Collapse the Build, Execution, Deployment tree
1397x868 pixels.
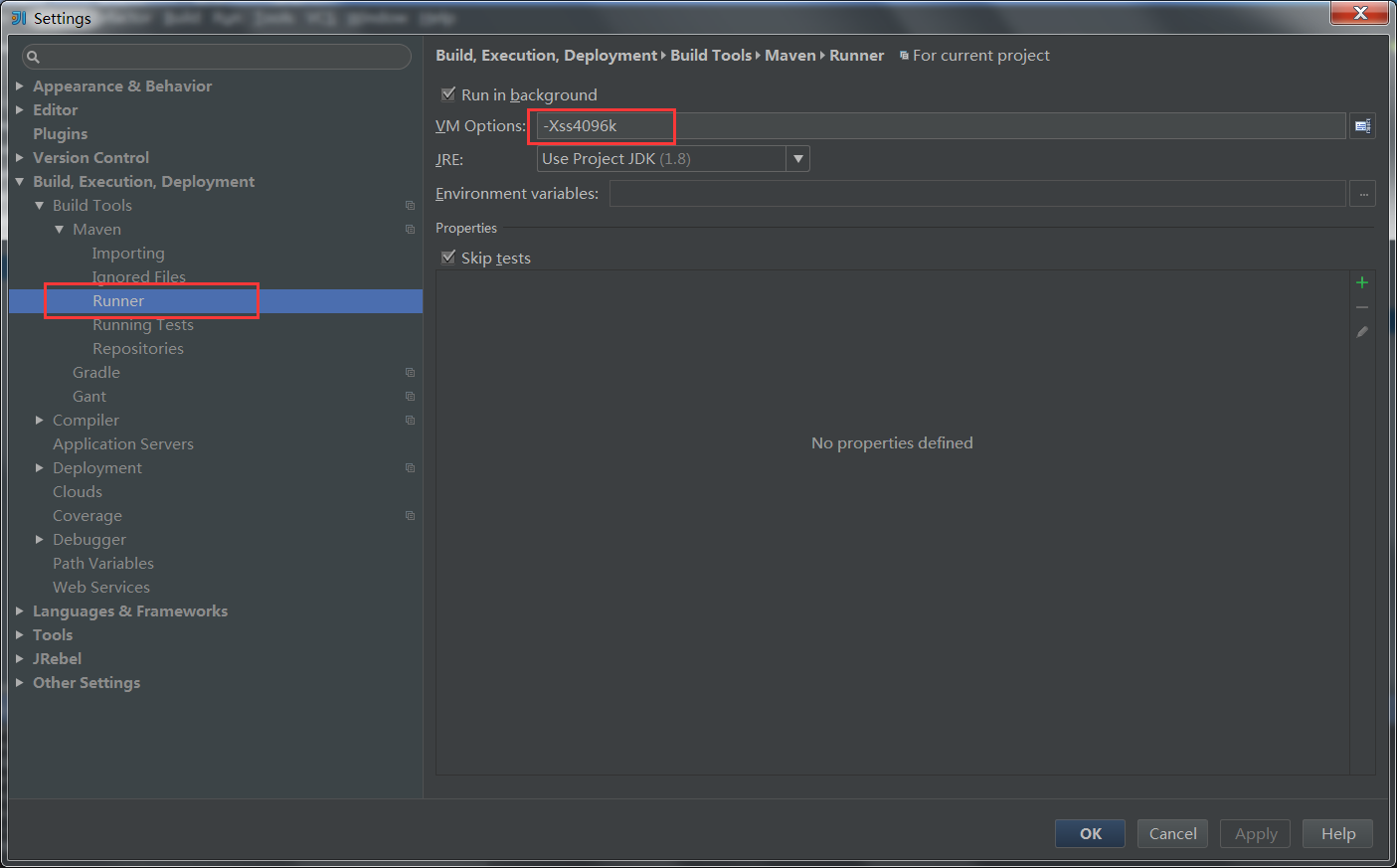[x=20, y=181]
